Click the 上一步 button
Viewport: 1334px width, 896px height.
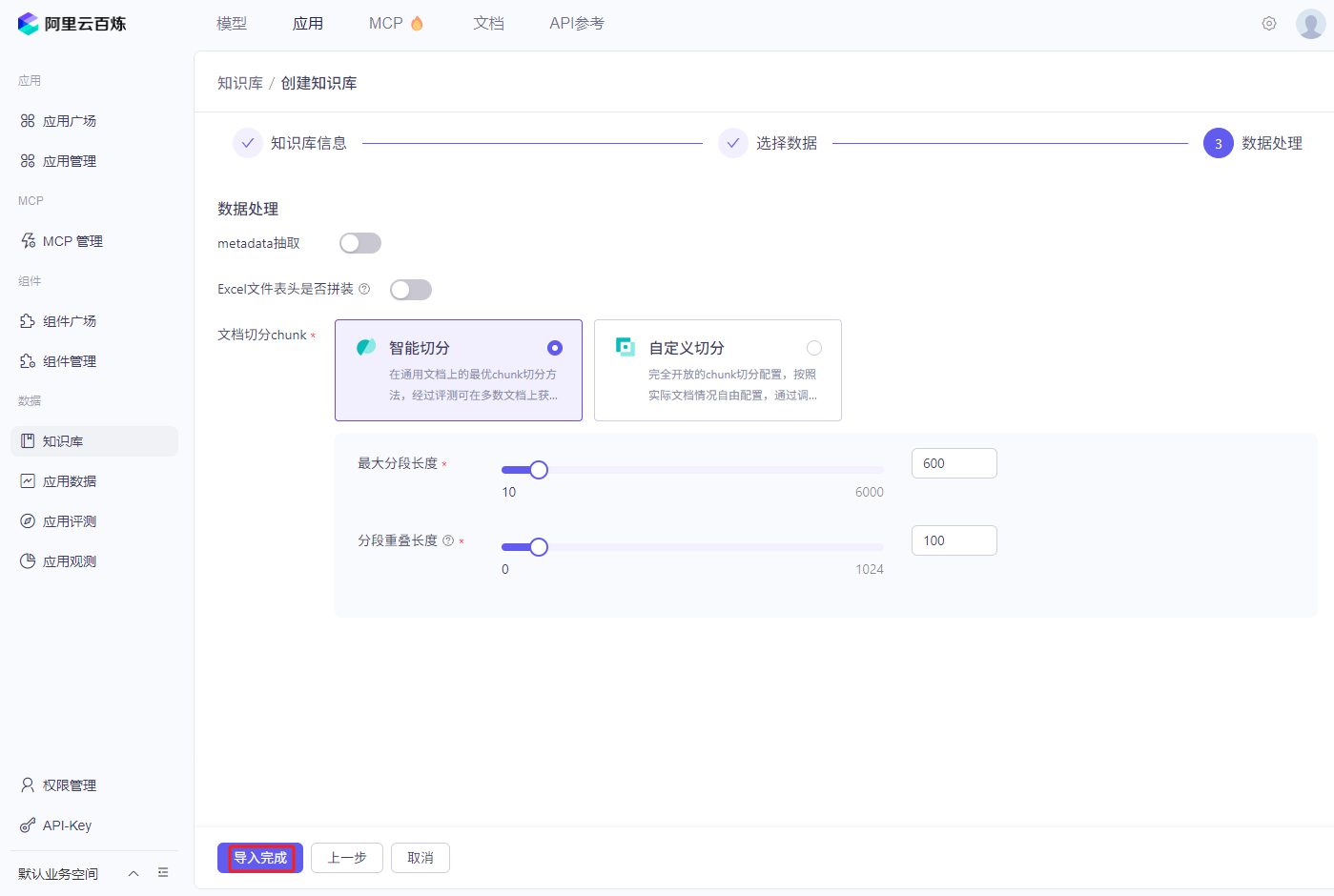(x=347, y=858)
